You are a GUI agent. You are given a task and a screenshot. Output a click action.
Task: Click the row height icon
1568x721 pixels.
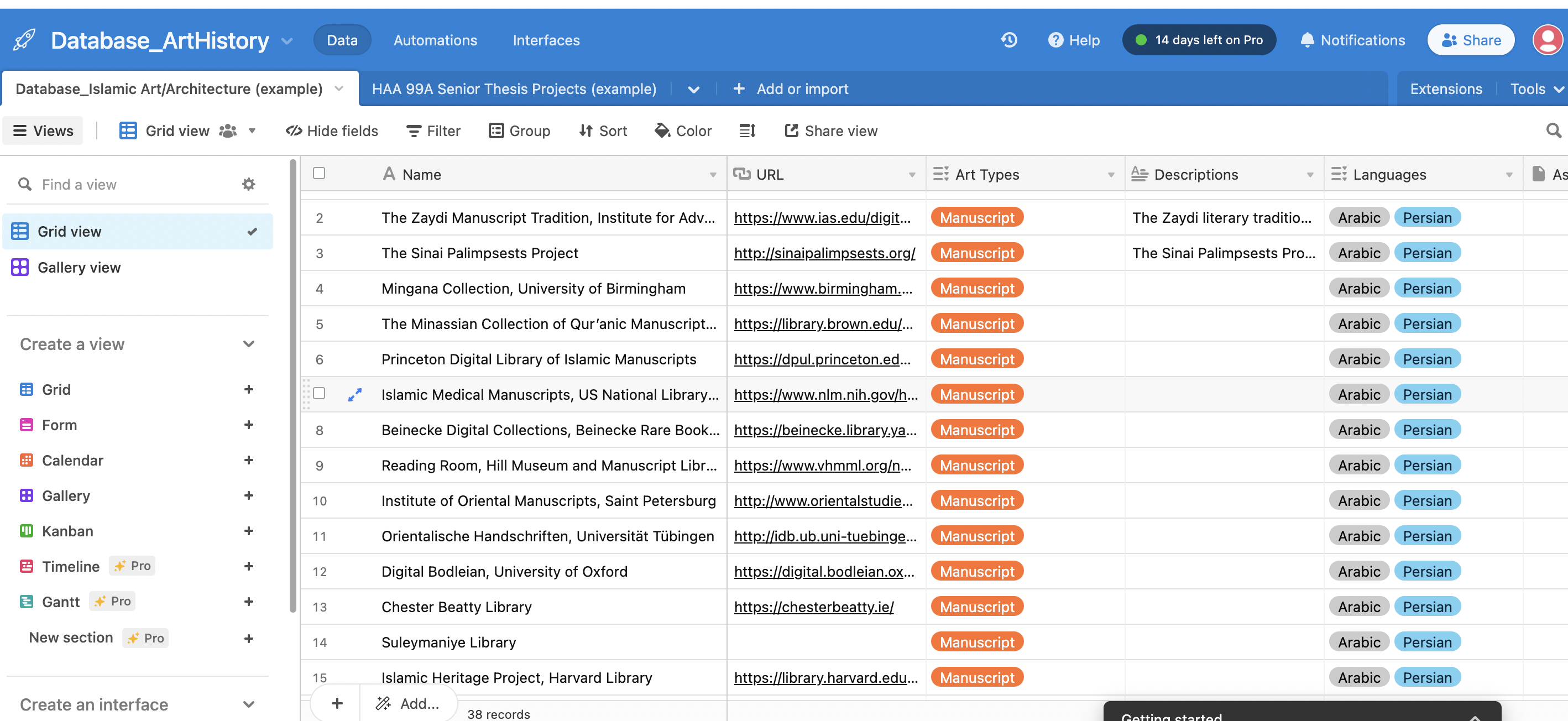click(x=747, y=130)
